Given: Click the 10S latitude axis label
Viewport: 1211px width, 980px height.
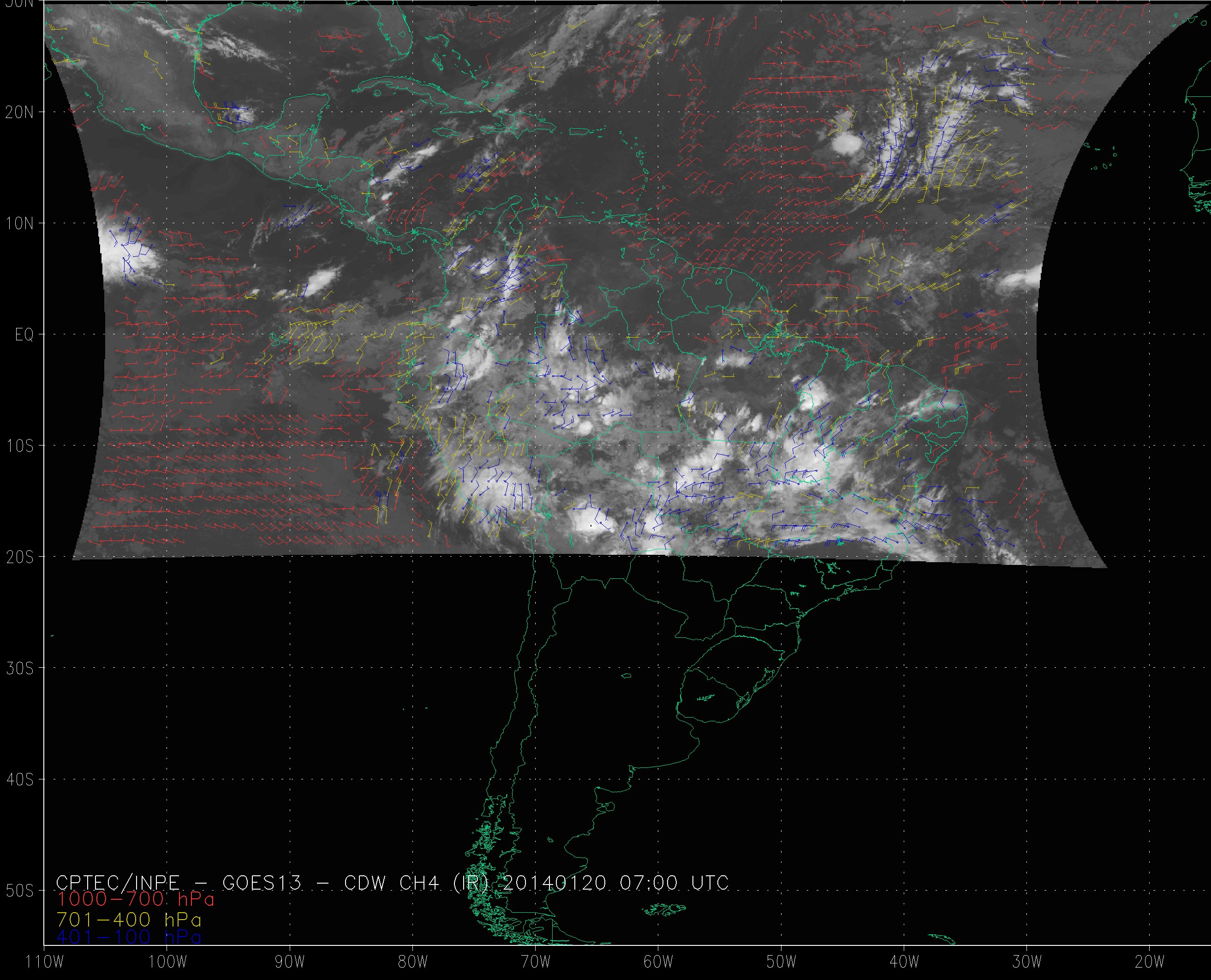Looking at the screenshot, I should click(20, 446).
